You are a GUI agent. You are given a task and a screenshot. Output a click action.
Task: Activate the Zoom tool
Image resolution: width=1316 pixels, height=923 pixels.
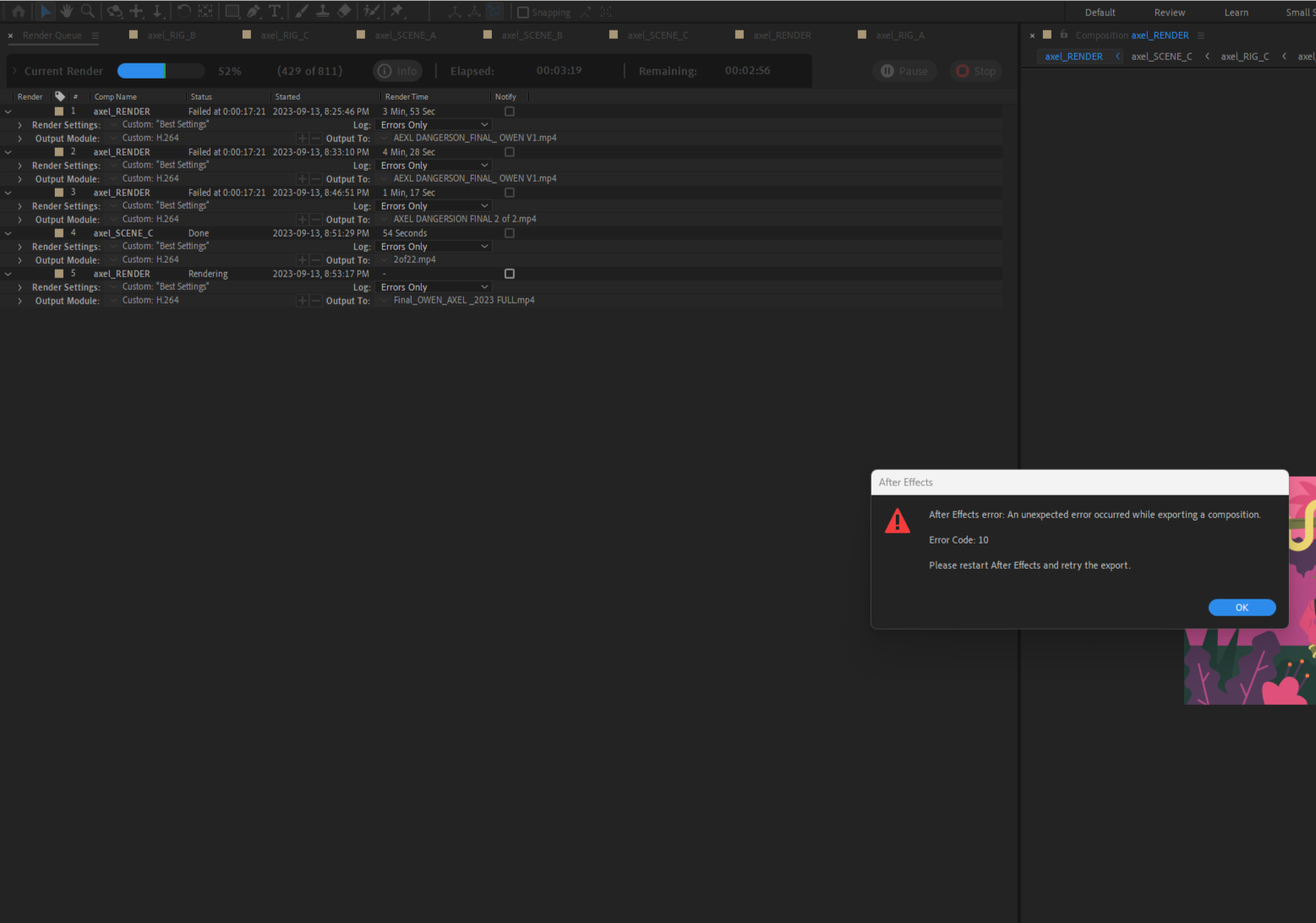click(x=88, y=11)
